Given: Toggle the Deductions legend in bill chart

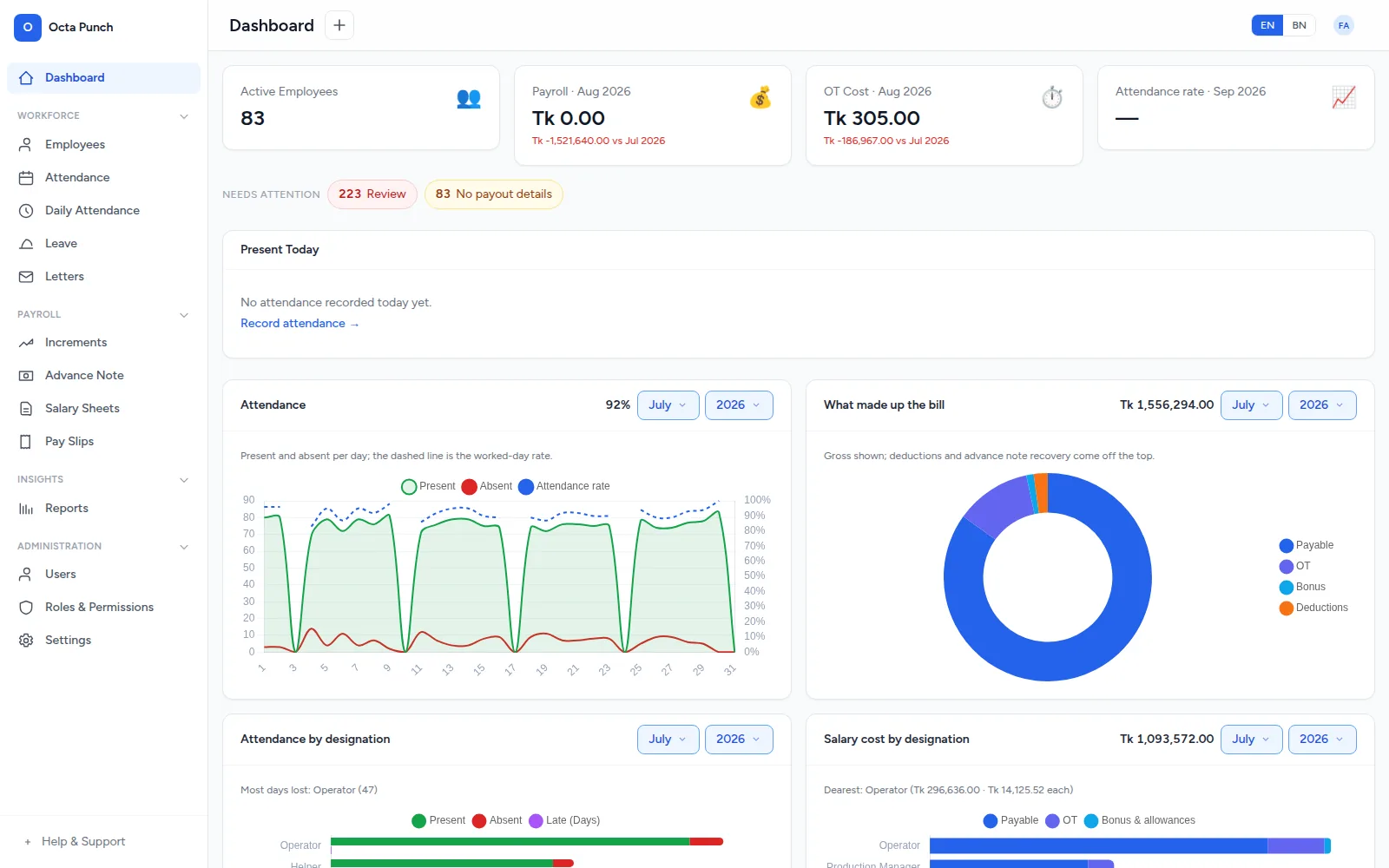Looking at the screenshot, I should coord(1313,608).
